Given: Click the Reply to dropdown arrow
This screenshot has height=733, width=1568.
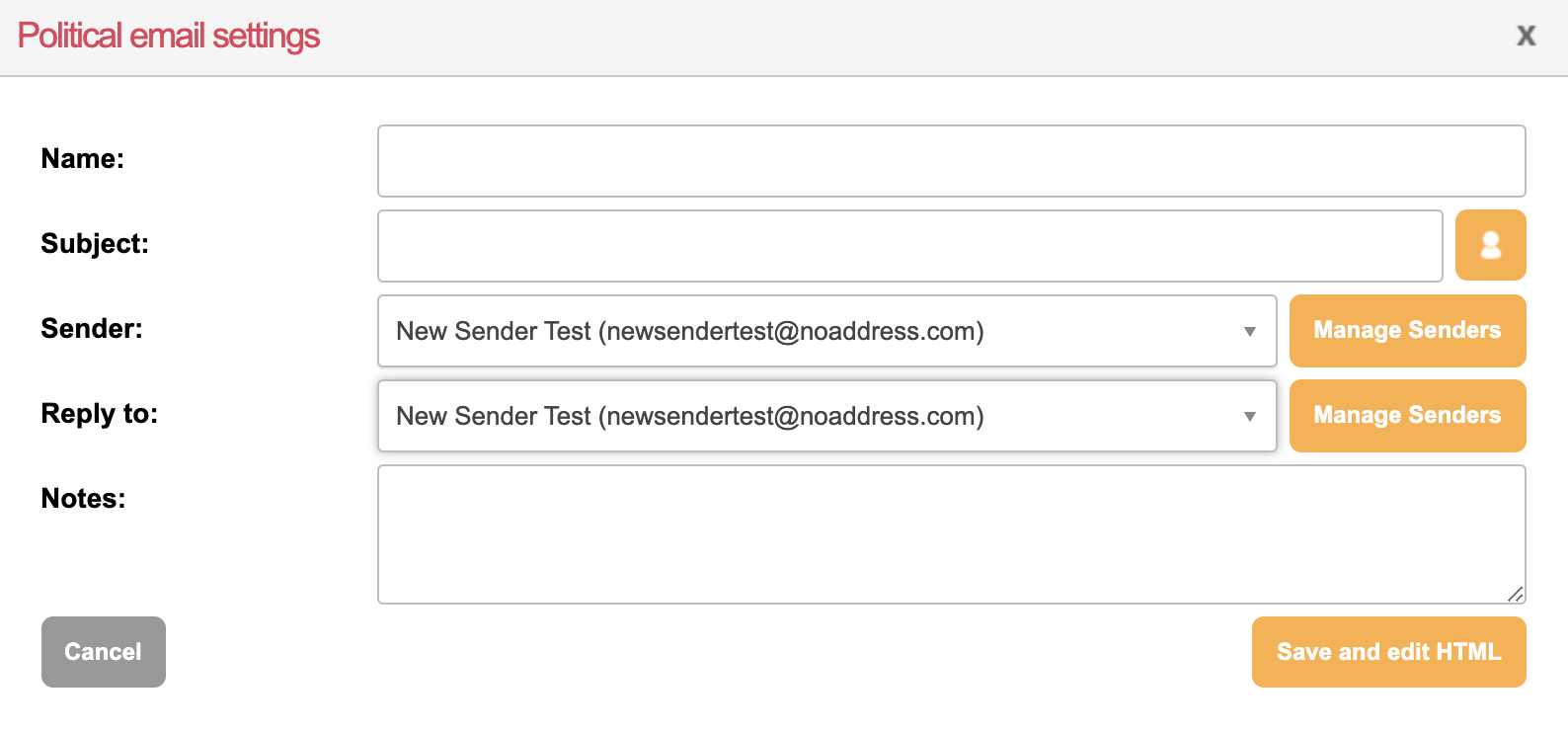Looking at the screenshot, I should pyautogui.click(x=1249, y=417).
